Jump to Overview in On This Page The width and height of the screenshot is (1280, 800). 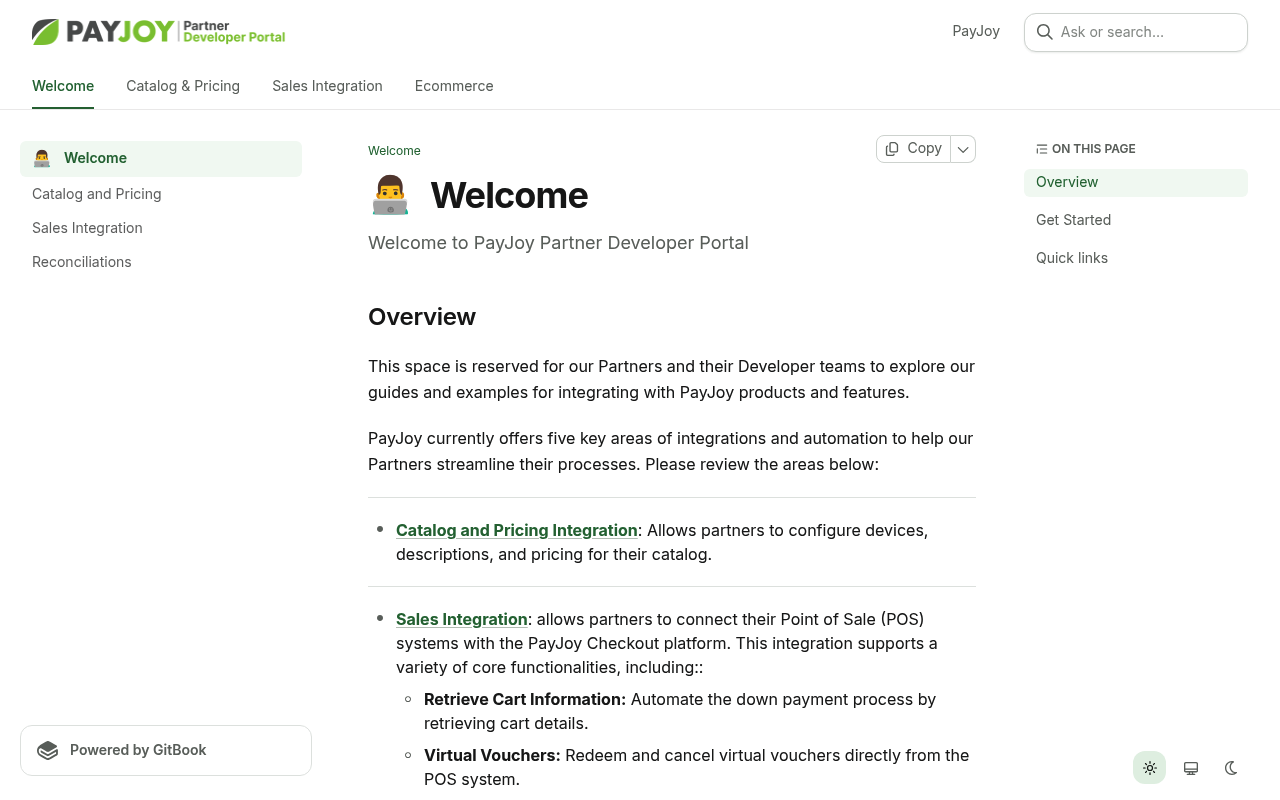pyautogui.click(x=1136, y=182)
